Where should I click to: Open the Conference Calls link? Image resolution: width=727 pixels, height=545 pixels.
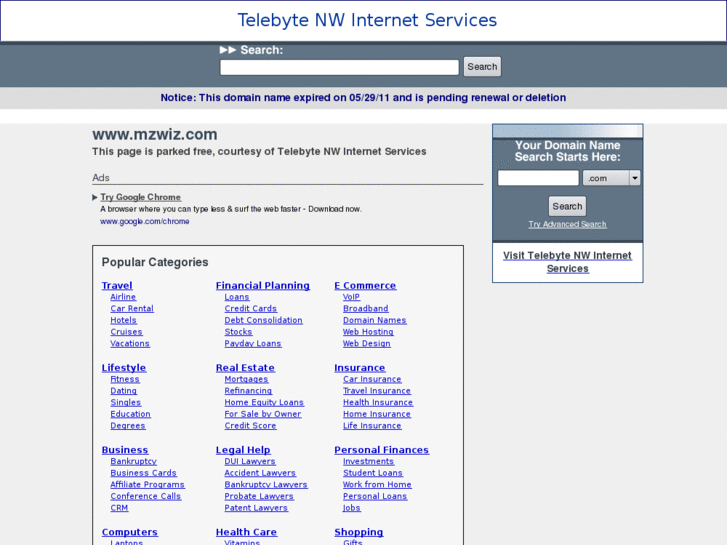[x=146, y=496]
